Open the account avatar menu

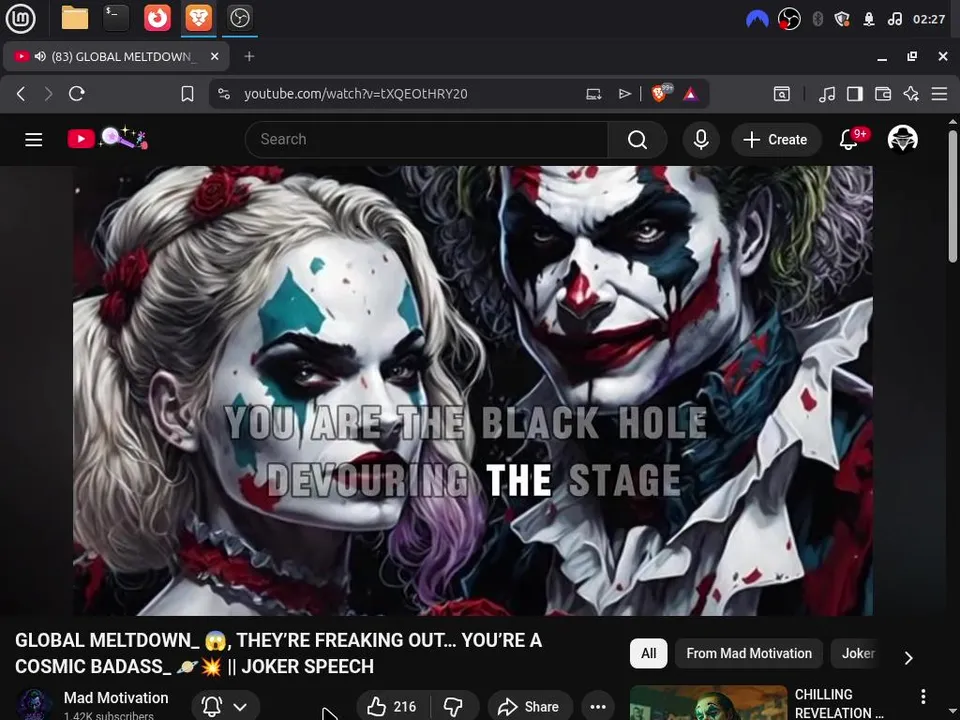pos(902,139)
